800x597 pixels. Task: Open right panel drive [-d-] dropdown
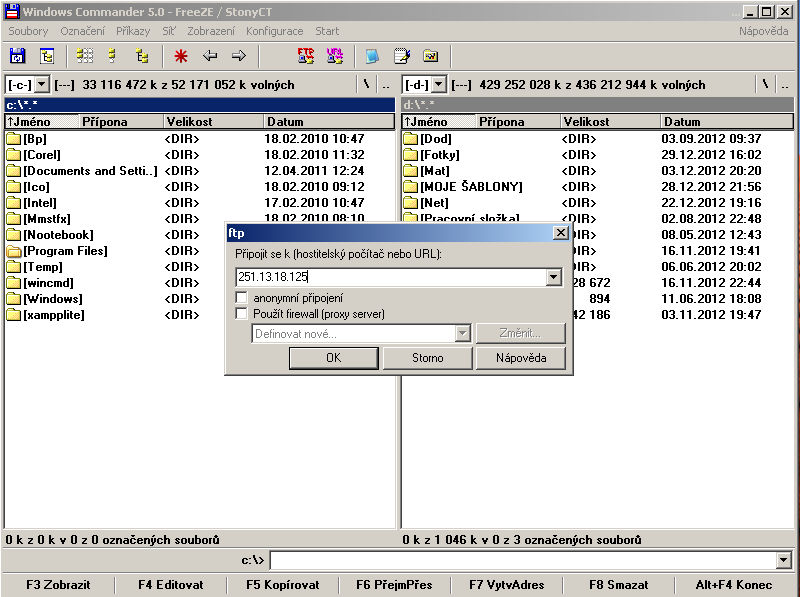[439, 85]
